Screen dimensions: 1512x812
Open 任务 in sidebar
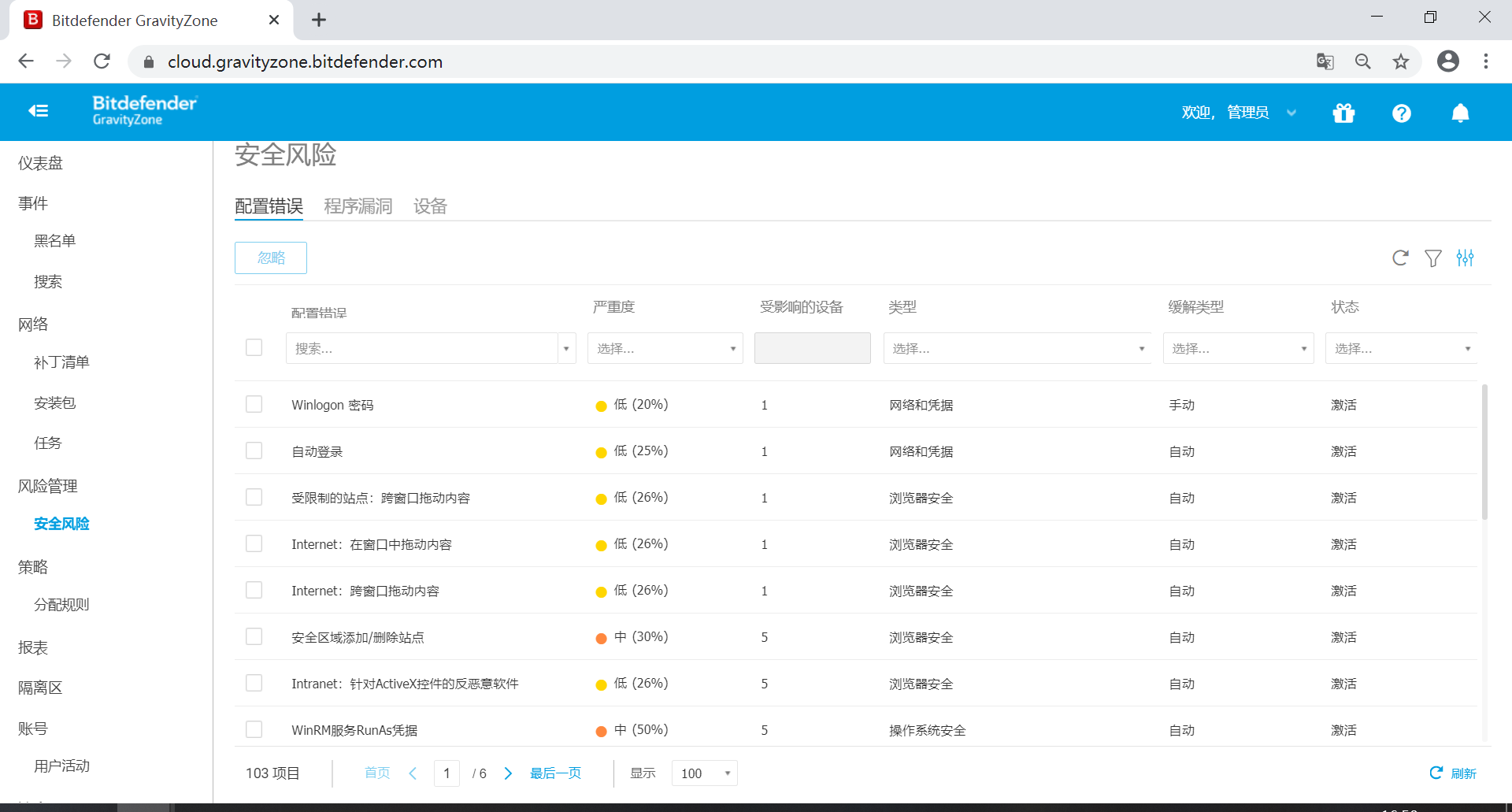click(47, 443)
